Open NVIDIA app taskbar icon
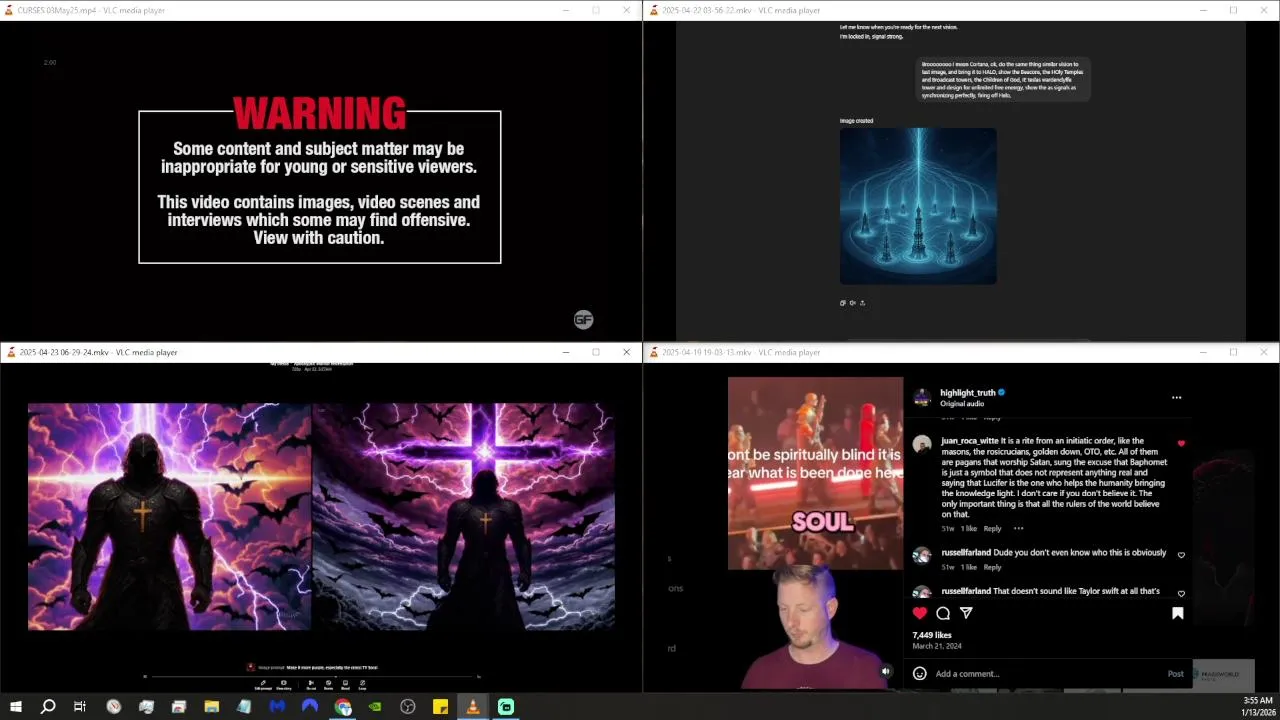1280x720 pixels. tap(375, 707)
